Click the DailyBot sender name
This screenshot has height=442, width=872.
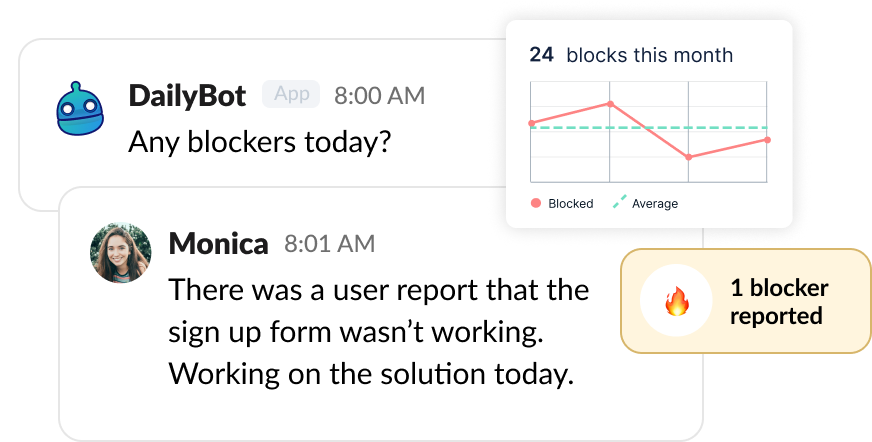coord(189,96)
